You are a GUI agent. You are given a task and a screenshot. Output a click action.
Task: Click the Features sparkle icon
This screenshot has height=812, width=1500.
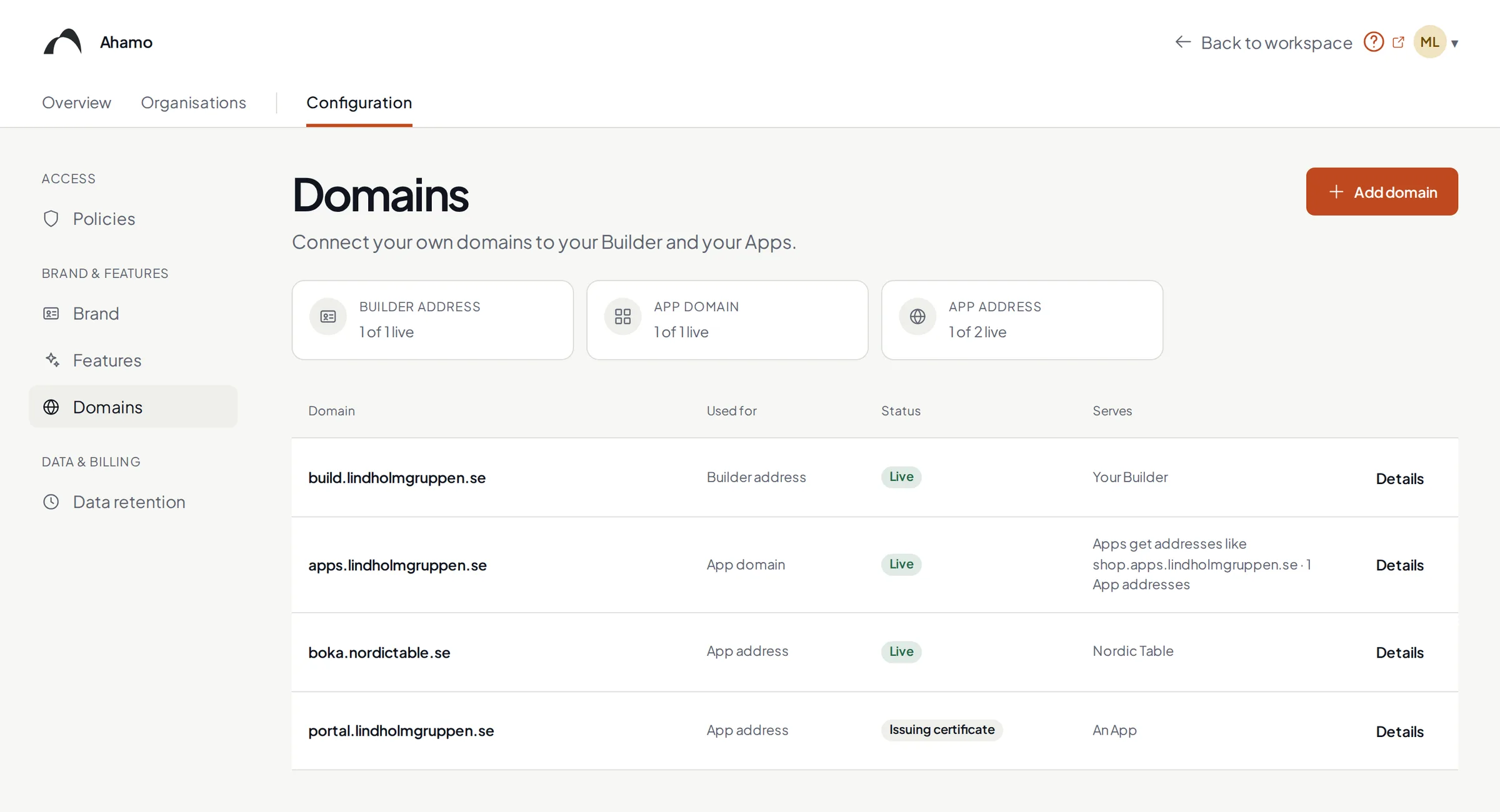[x=52, y=360]
